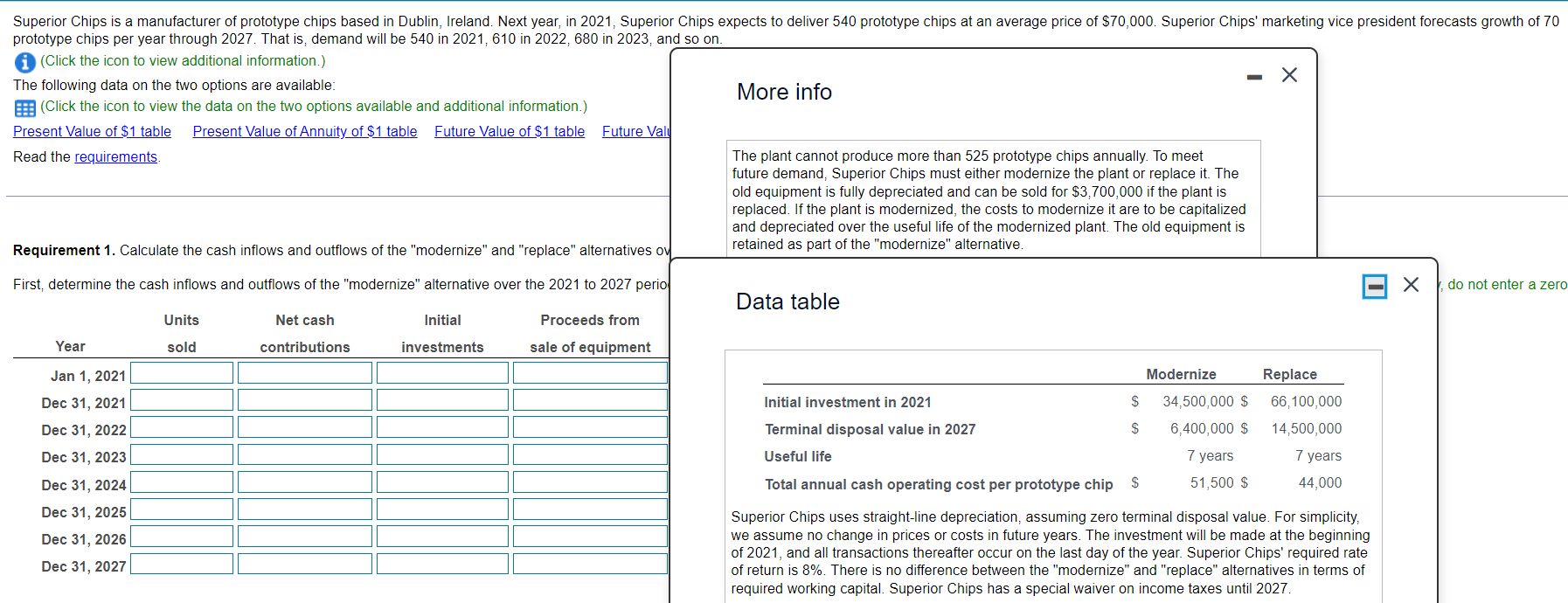Select Replace operating cost per chip 44,000
This screenshot has width=1568, height=603.
(1320, 482)
